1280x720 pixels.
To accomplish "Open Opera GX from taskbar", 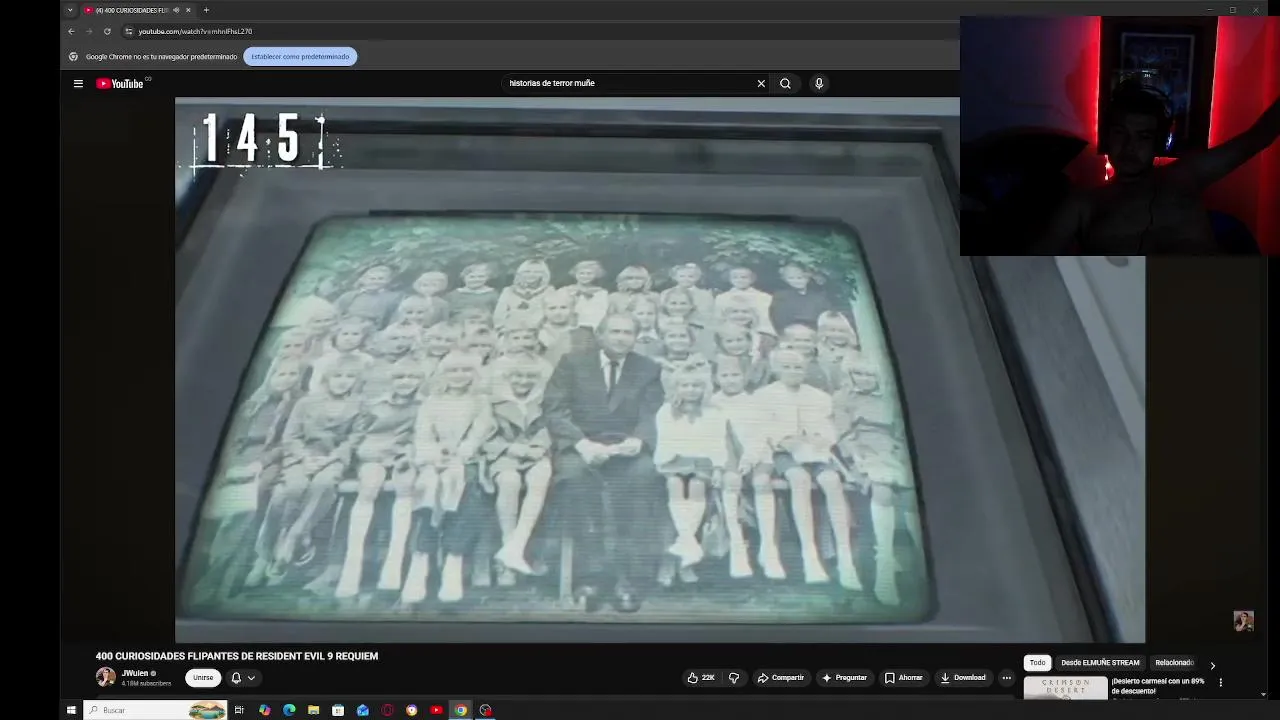I will 388,710.
